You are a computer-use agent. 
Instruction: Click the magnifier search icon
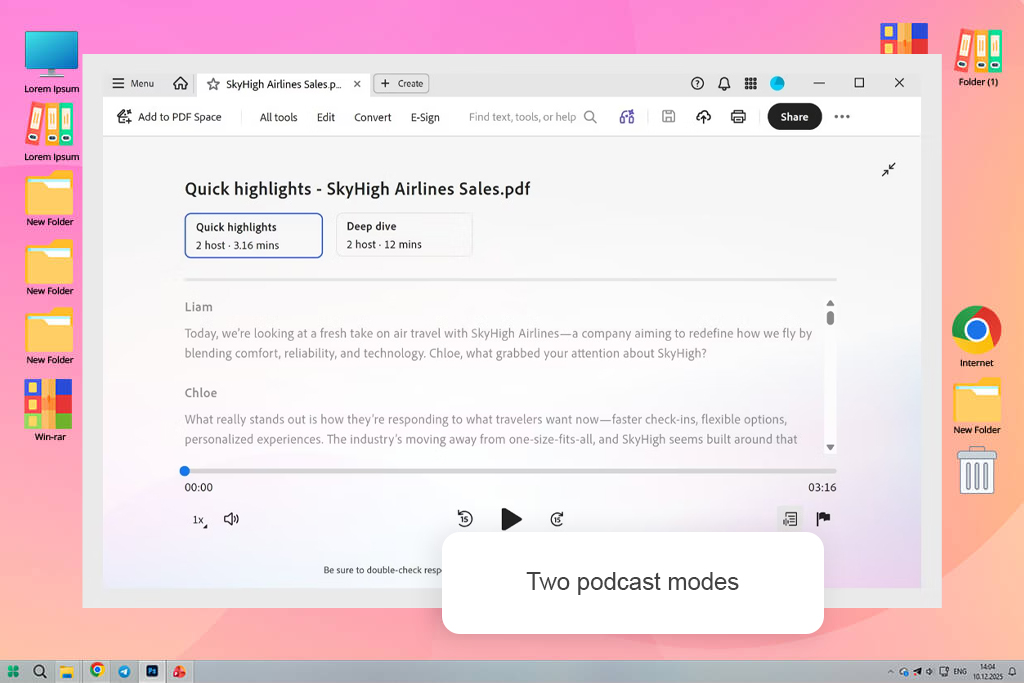tap(590, 117)
